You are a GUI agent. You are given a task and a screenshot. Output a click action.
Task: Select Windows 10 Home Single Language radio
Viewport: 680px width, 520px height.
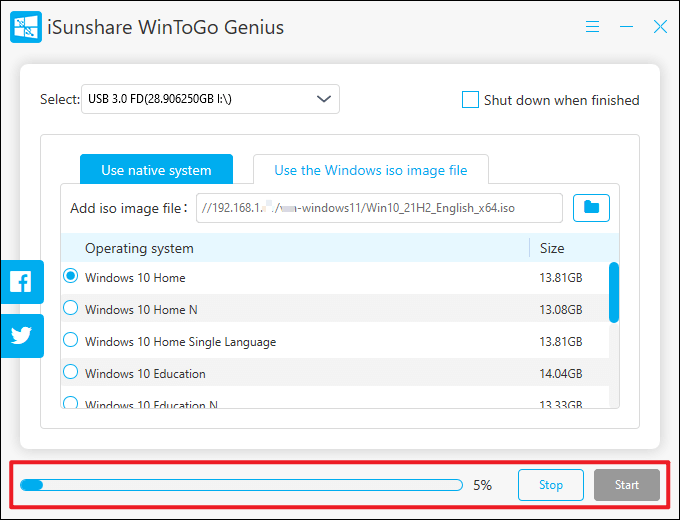(70, 340)
